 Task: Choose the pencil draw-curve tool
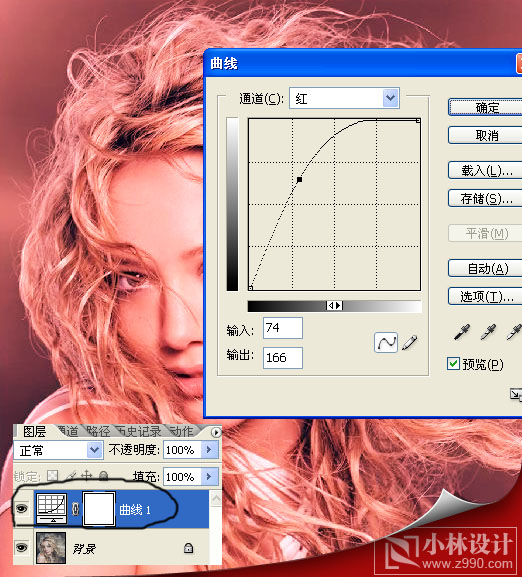point(409,343)
